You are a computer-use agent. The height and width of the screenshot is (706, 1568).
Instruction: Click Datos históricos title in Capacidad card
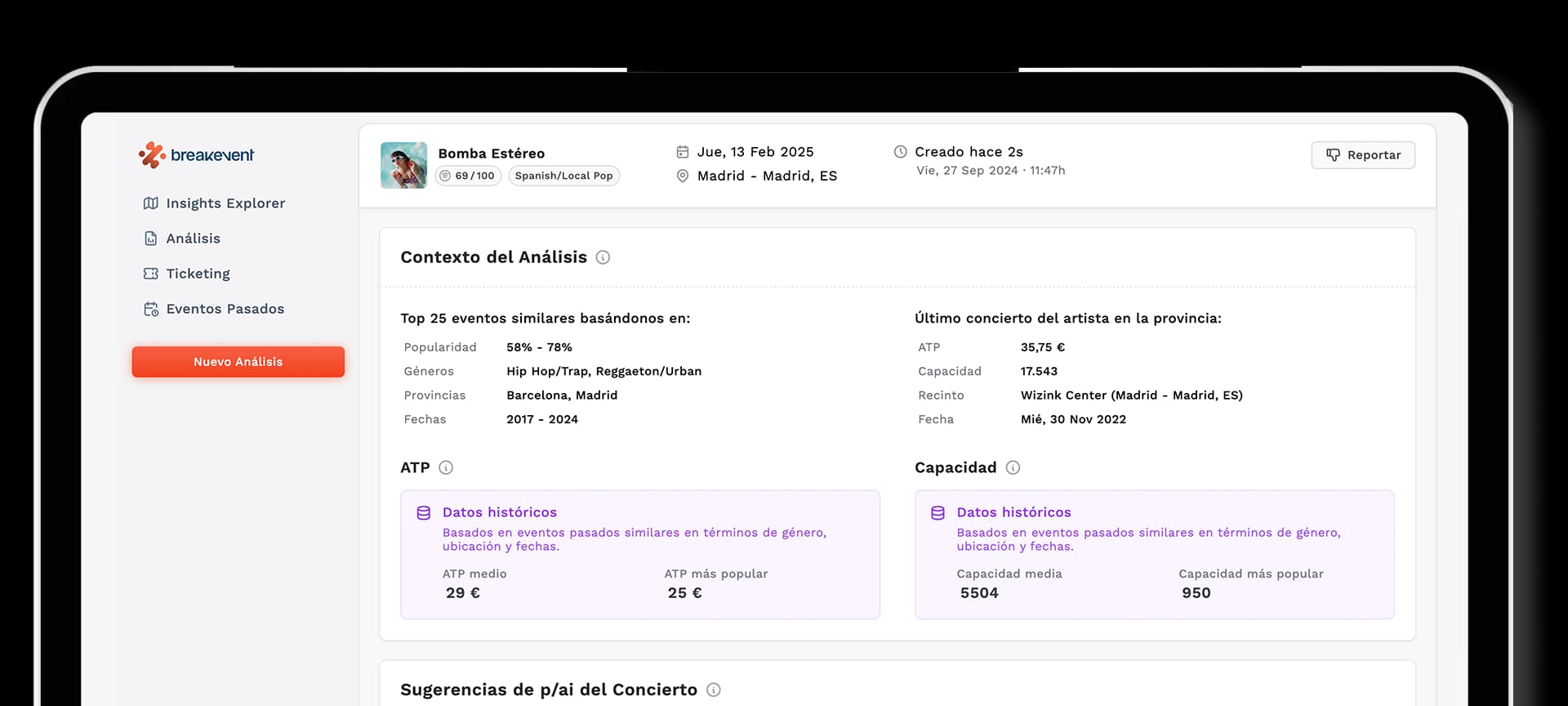click(x=1013, y=512)
